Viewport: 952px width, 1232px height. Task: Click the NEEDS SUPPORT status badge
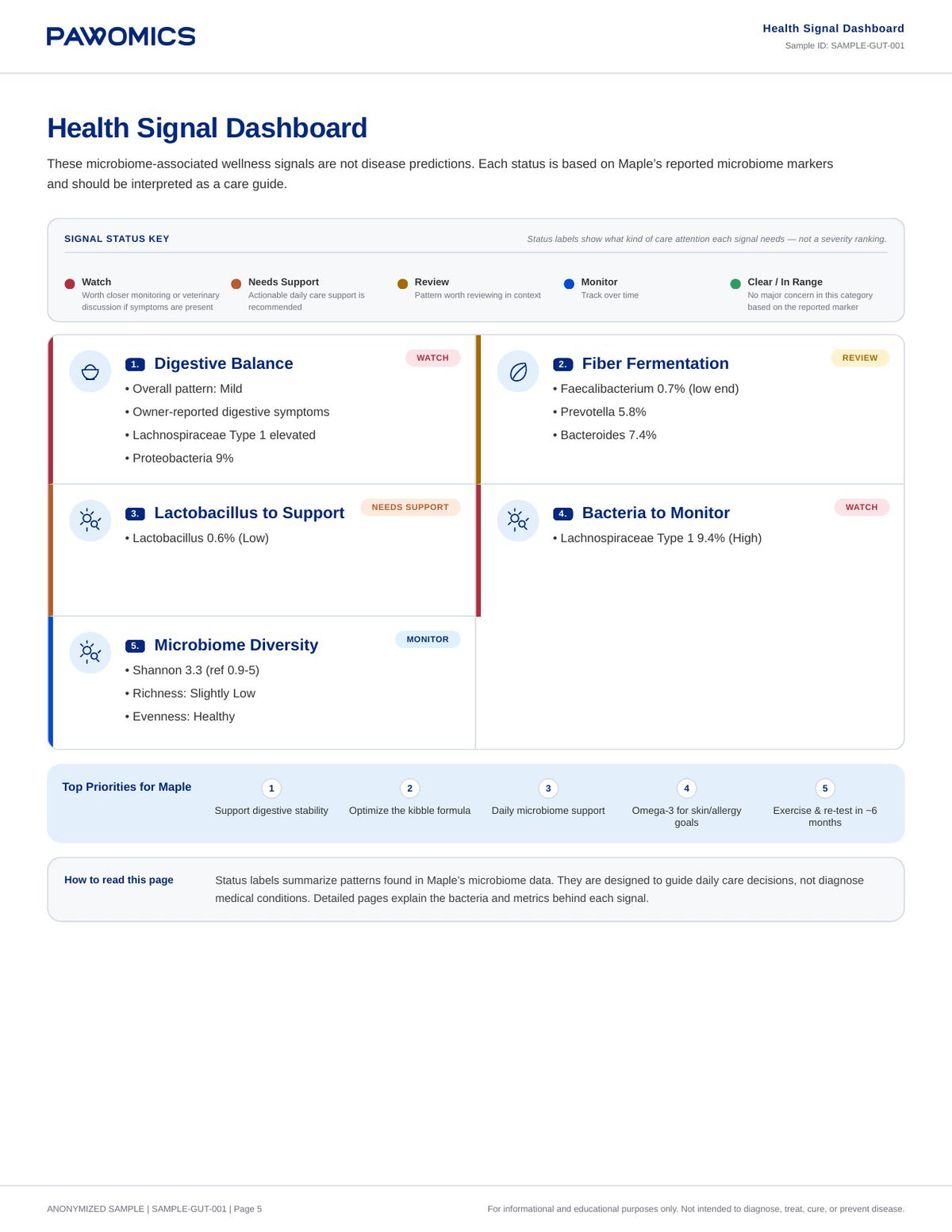[x=410, y=507]
